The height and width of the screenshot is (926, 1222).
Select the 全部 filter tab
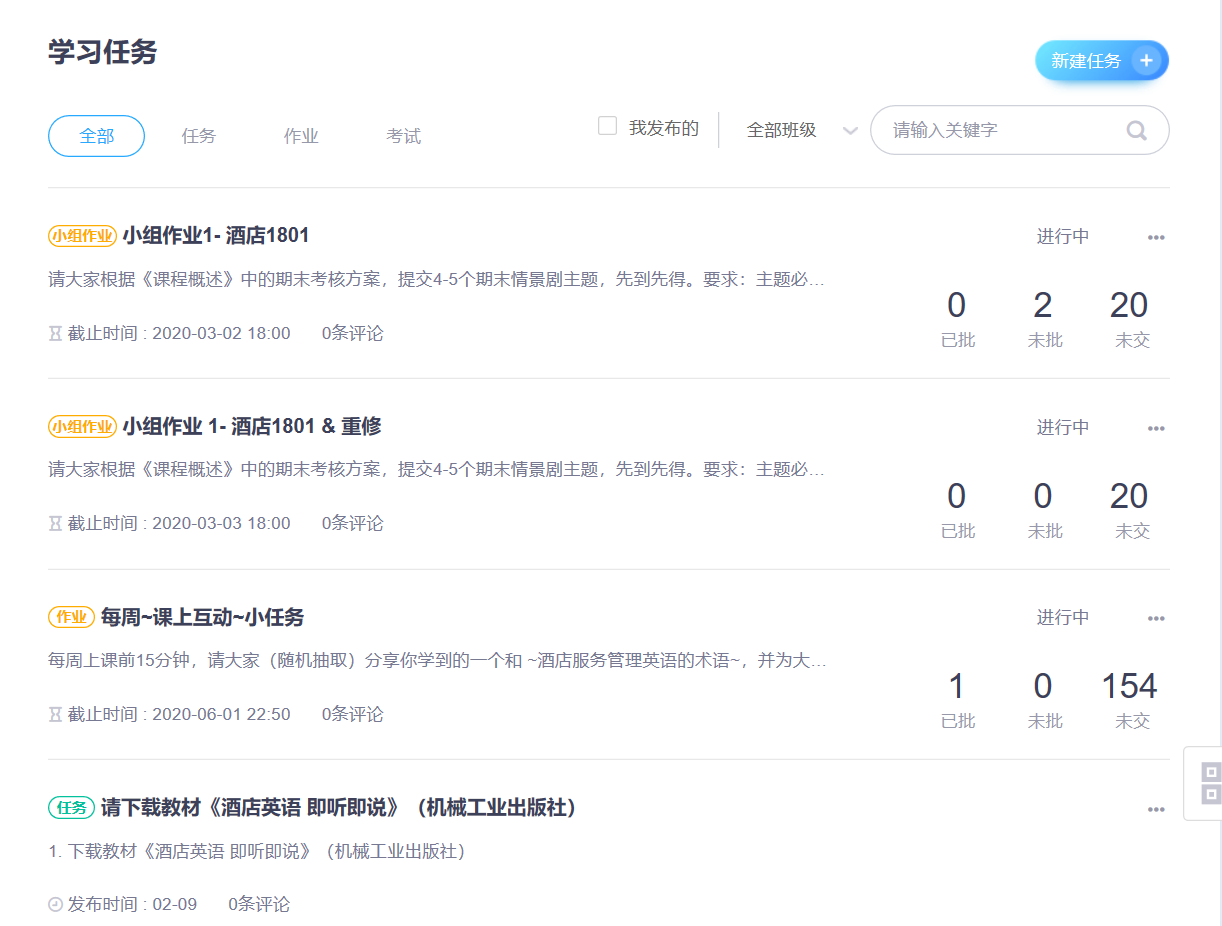(97, 136)
